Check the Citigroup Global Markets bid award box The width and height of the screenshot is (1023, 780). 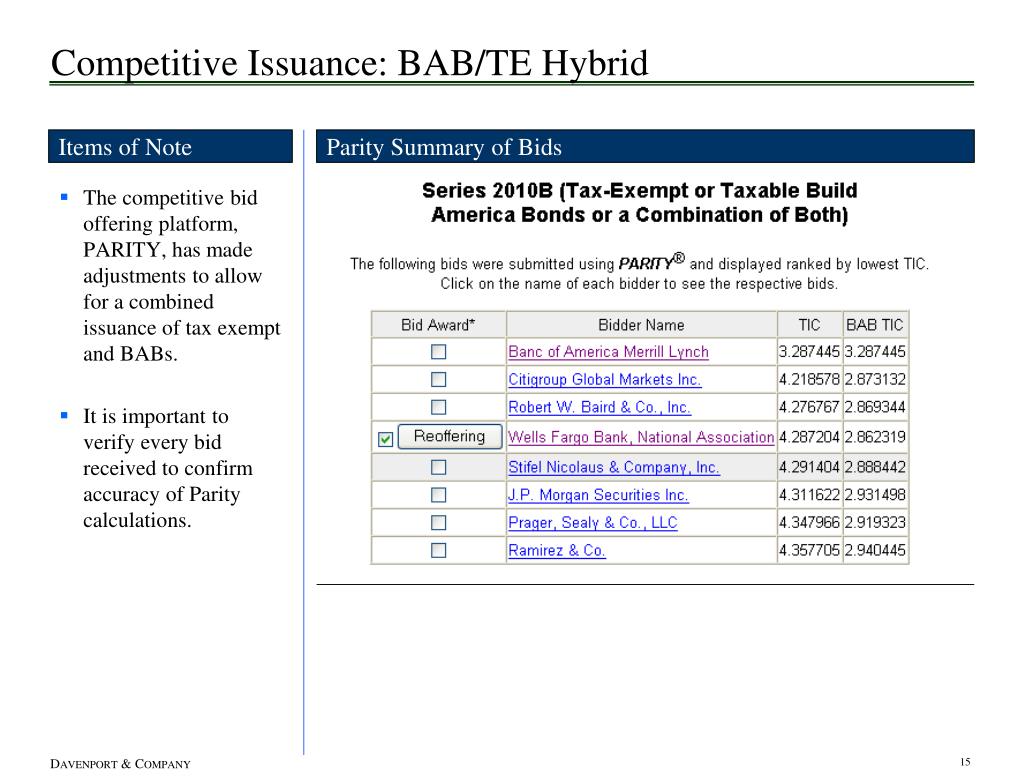pos(438,380)
